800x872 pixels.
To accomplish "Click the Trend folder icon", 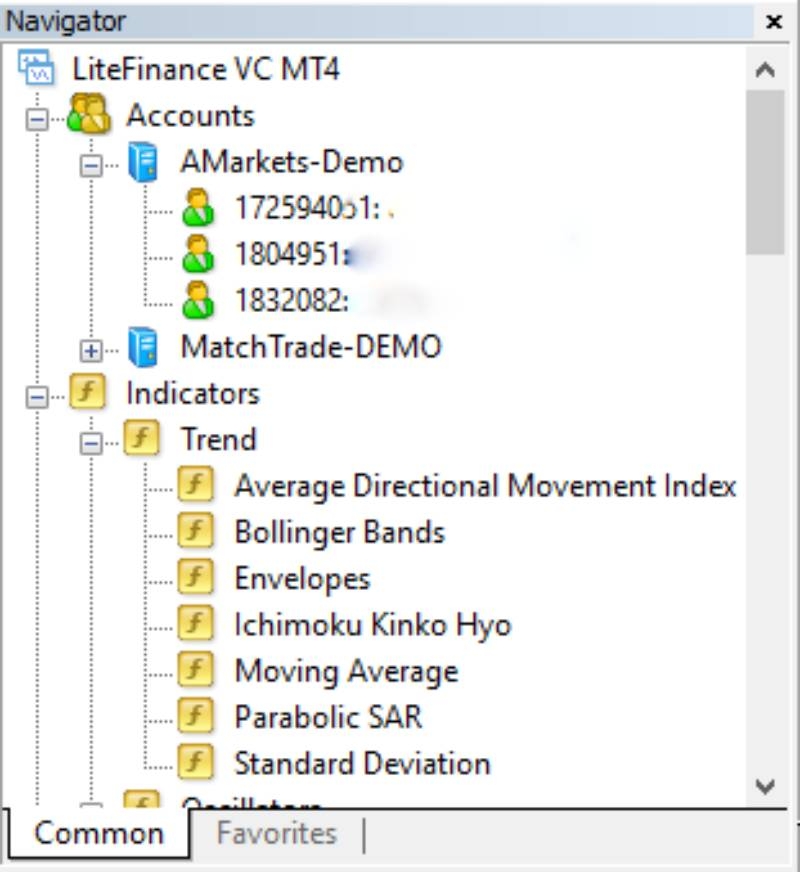I will coord(141,438).
